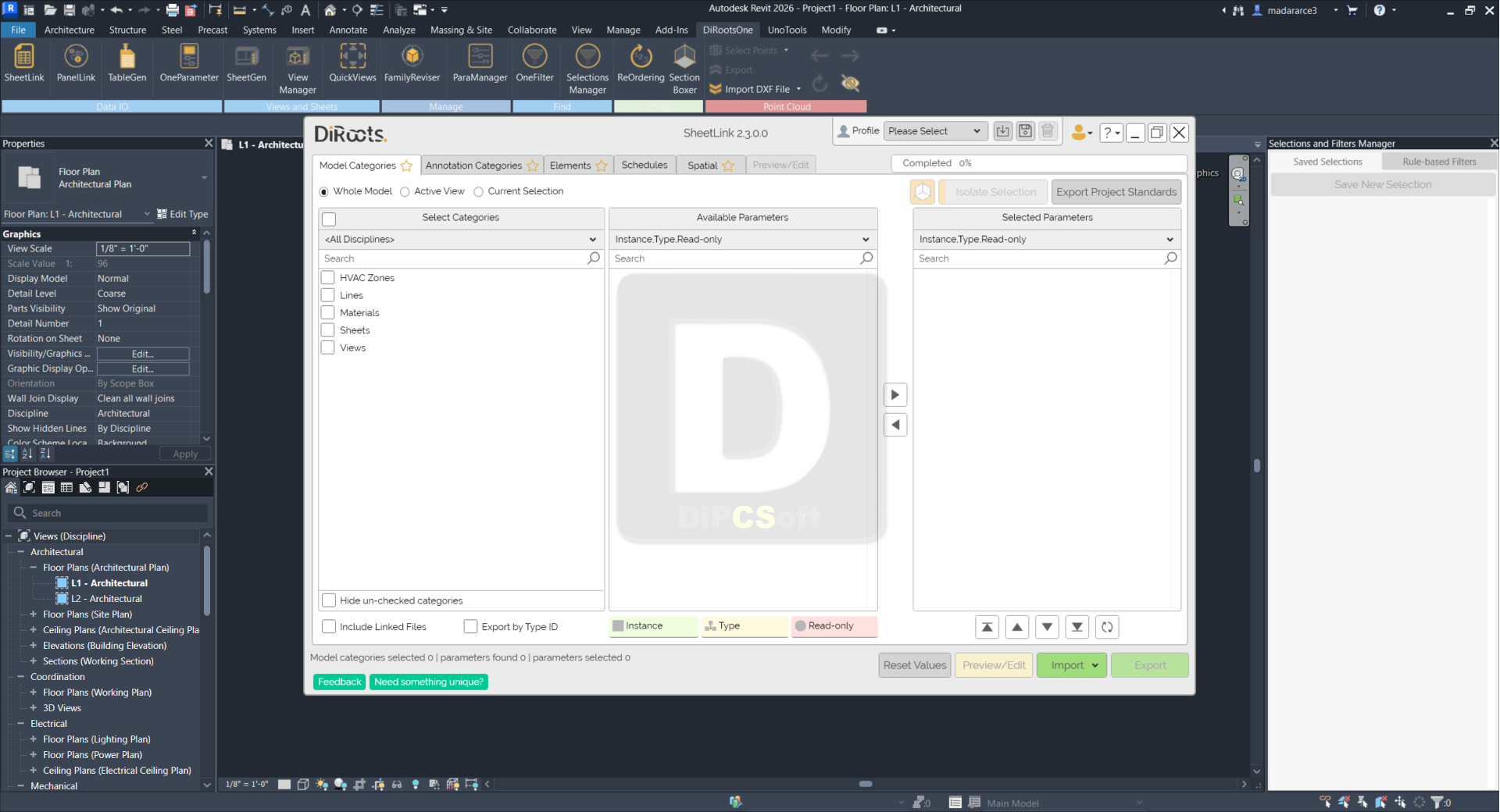Expand the 3D Views tree node
Image resolution: width=1500 pixels, height=812 pixels.
pos(33,708)
